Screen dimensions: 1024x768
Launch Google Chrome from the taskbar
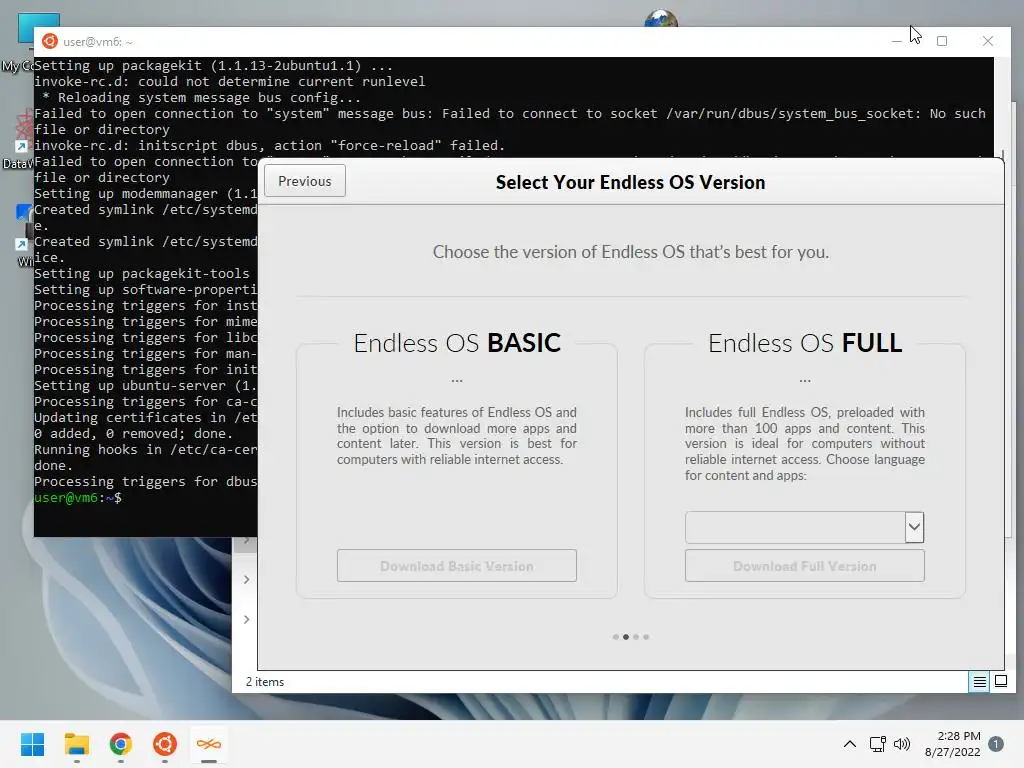[121, 744]
